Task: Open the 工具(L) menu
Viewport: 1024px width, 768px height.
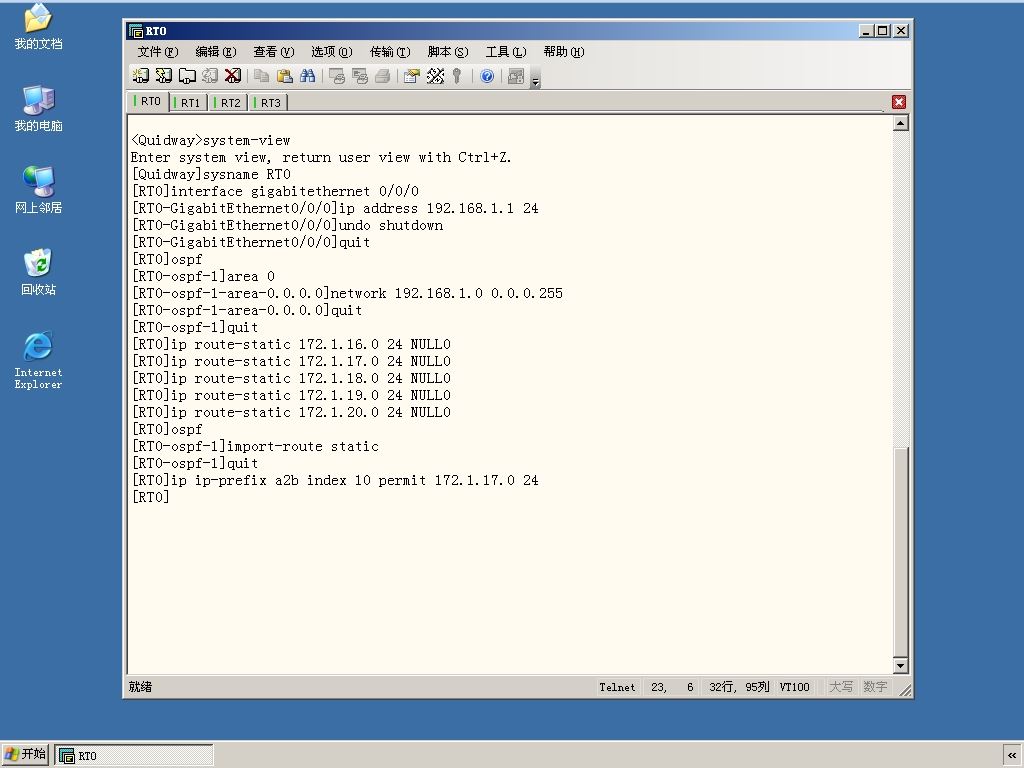Action: (506, 52)
